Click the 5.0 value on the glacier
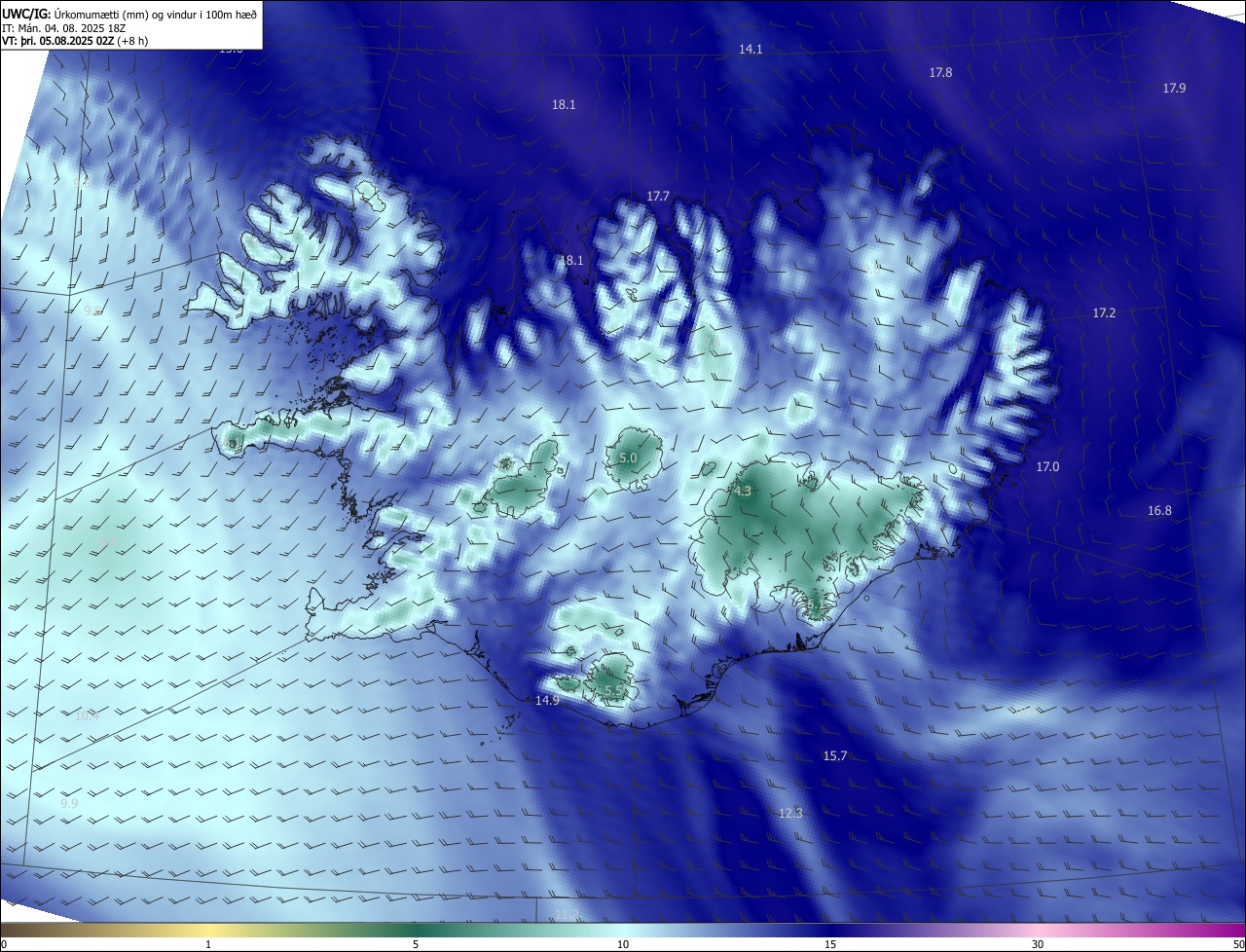This screenshot has width=1246, height=952. (x=628, y=458)
